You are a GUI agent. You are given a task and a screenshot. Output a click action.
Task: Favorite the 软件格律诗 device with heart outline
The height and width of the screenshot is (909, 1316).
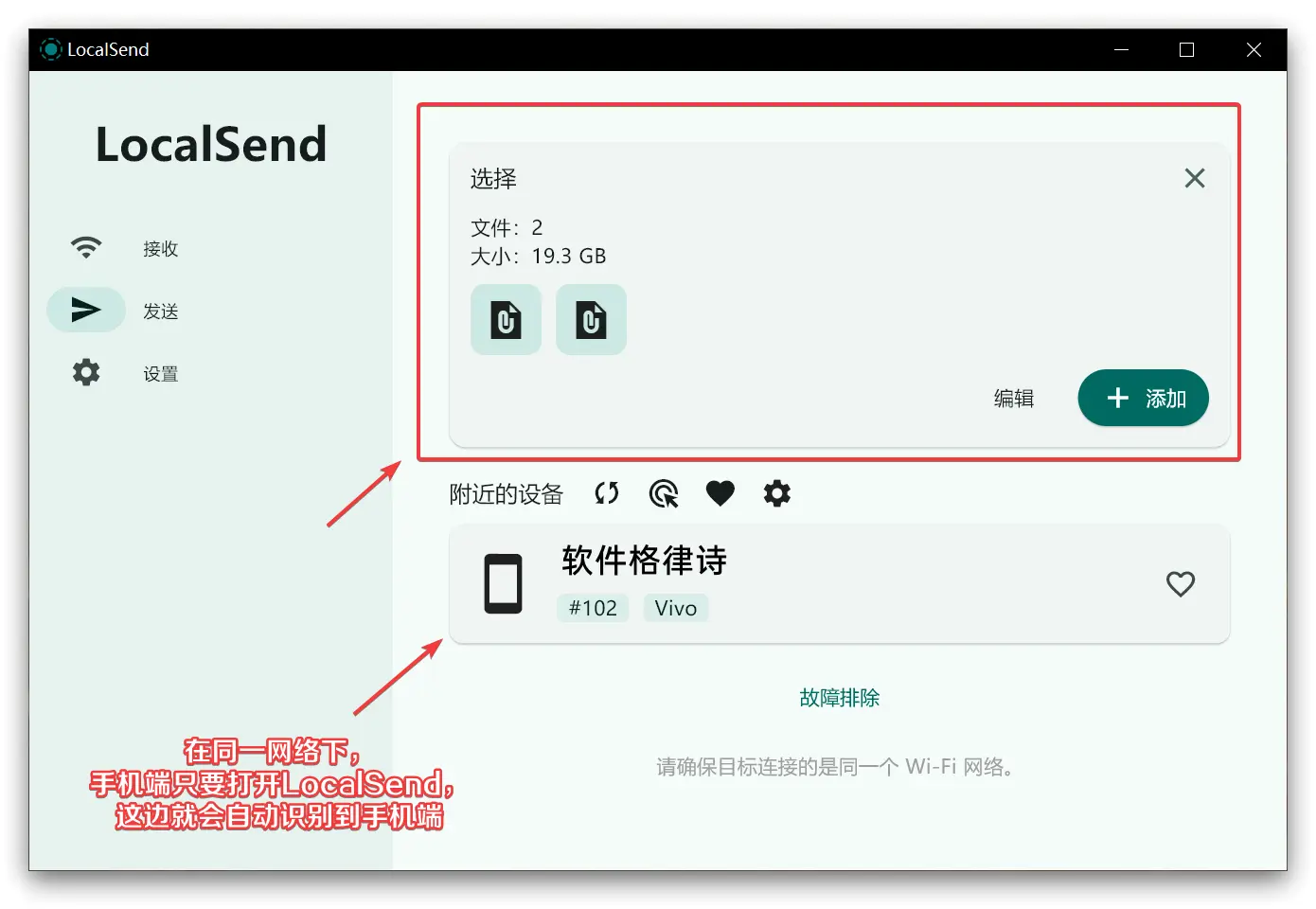pyautogui.click(x=1181, y=584)
